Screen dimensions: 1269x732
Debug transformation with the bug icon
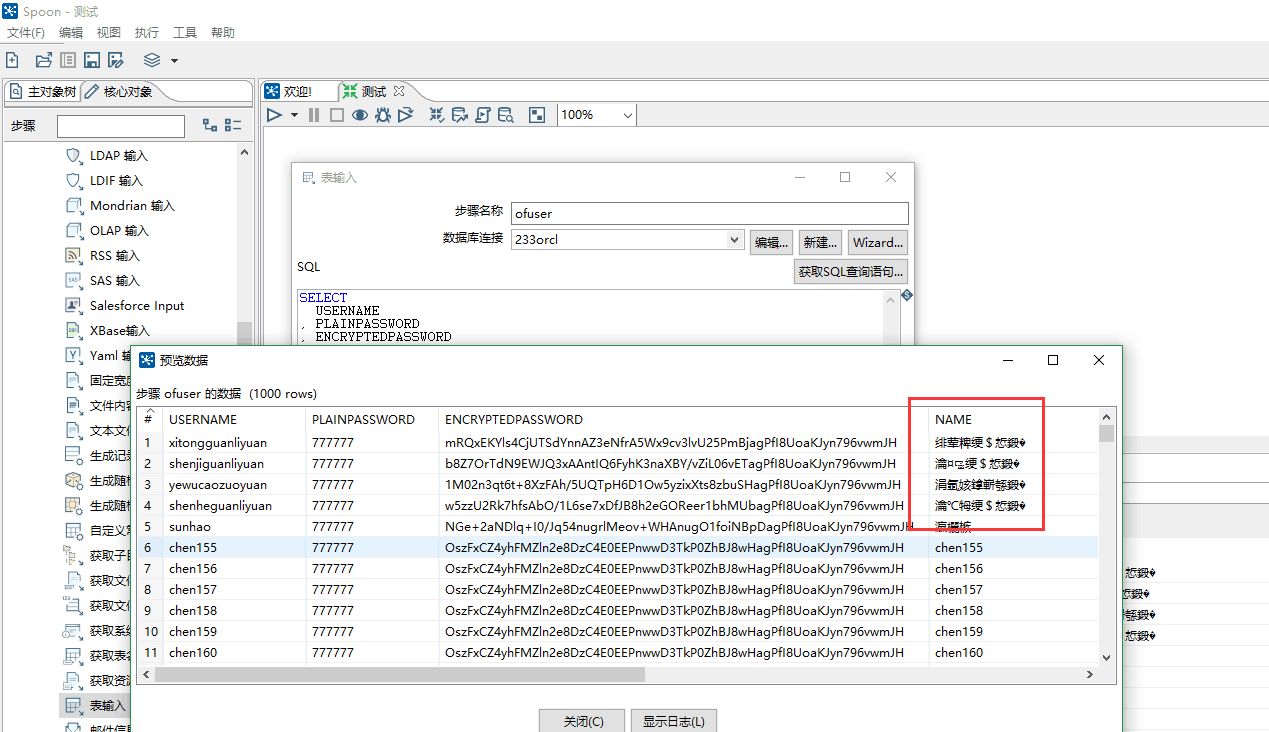[x=383, y=115]
